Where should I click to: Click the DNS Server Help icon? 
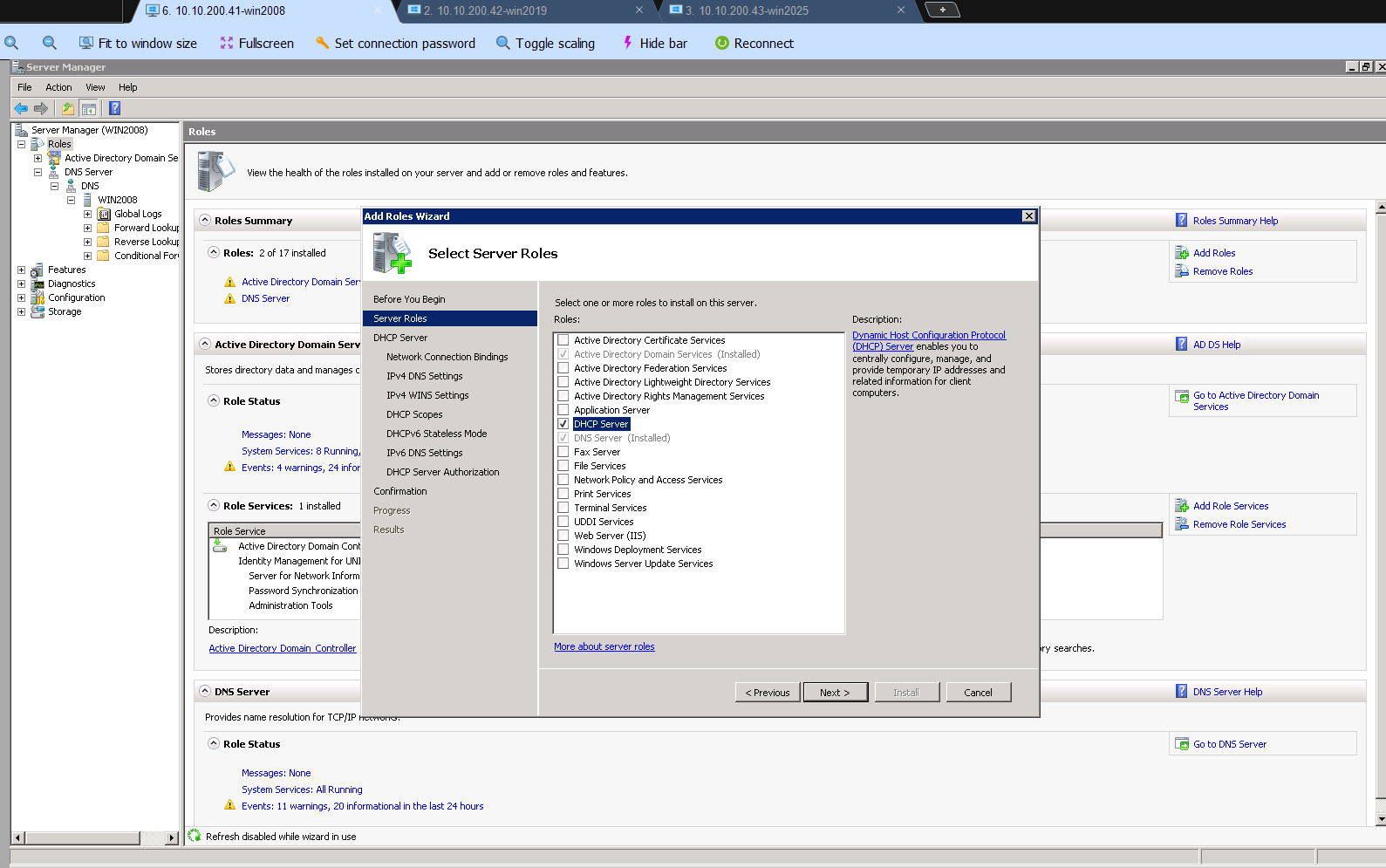coord(1182,692)
